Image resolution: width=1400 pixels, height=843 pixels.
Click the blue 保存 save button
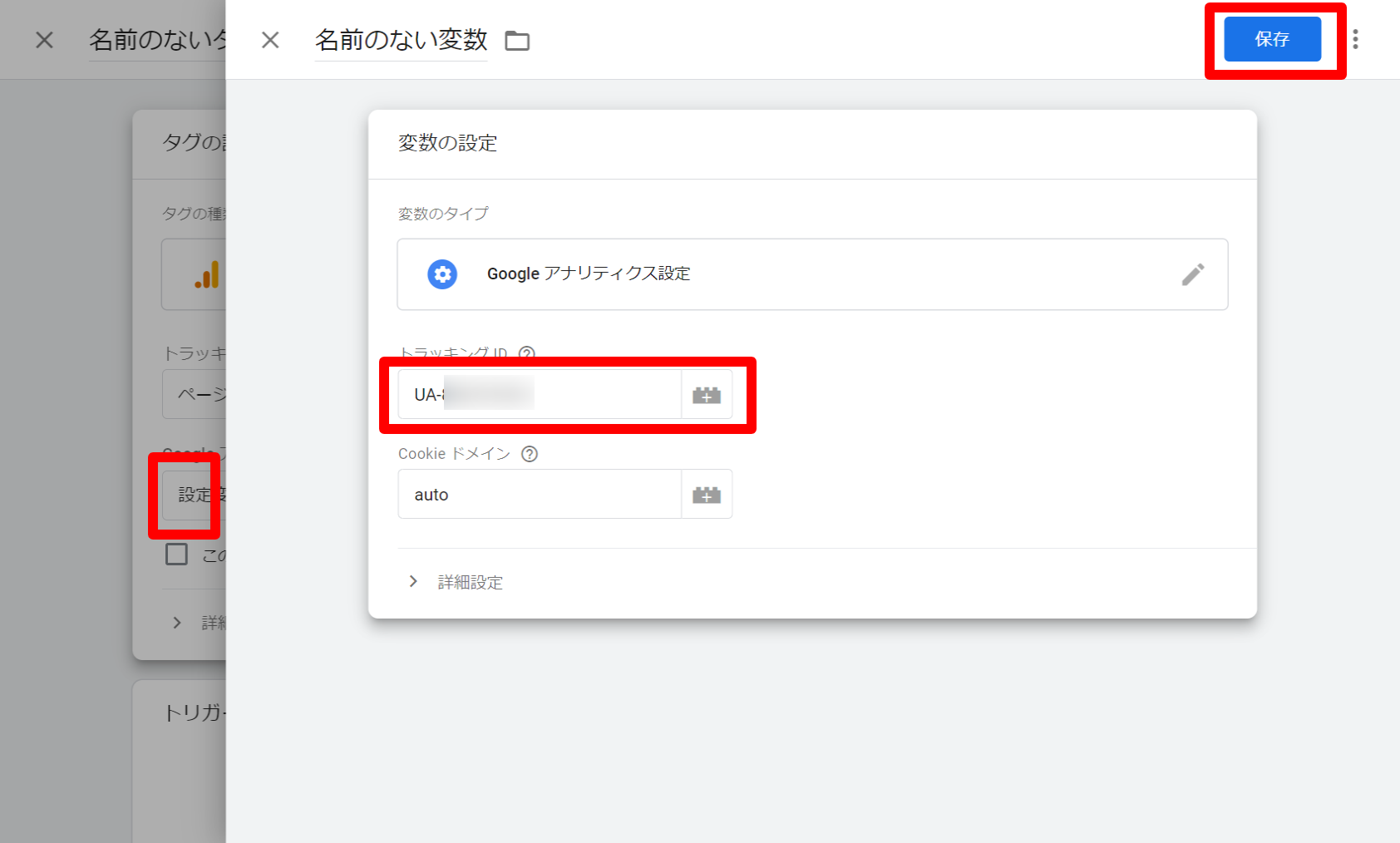tap(1272, 39)
